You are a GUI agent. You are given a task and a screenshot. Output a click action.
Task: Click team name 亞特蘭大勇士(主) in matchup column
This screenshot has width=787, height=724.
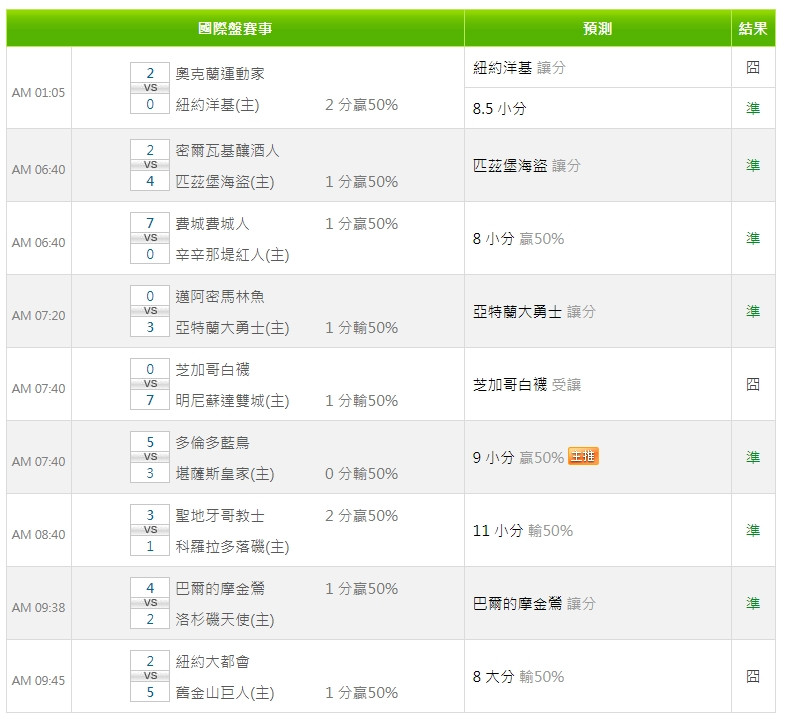(232, 327)
